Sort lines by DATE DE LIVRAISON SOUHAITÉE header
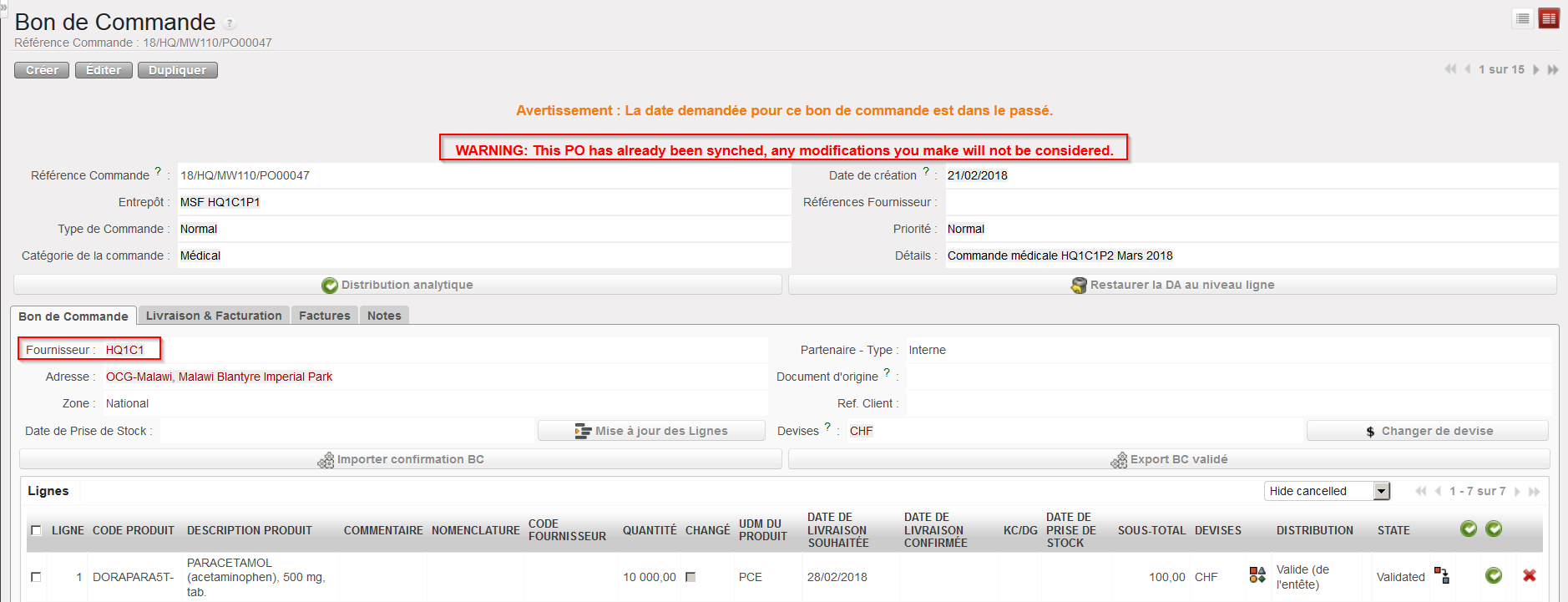Image resolution: width=1568 pixels, height=602 pixels. coord(838,530)
